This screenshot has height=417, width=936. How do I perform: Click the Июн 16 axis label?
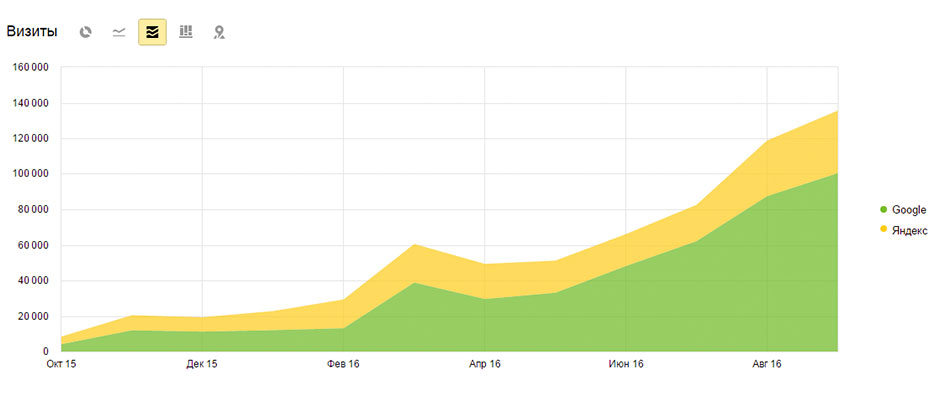pyautogui.click(x=626, y=364)
